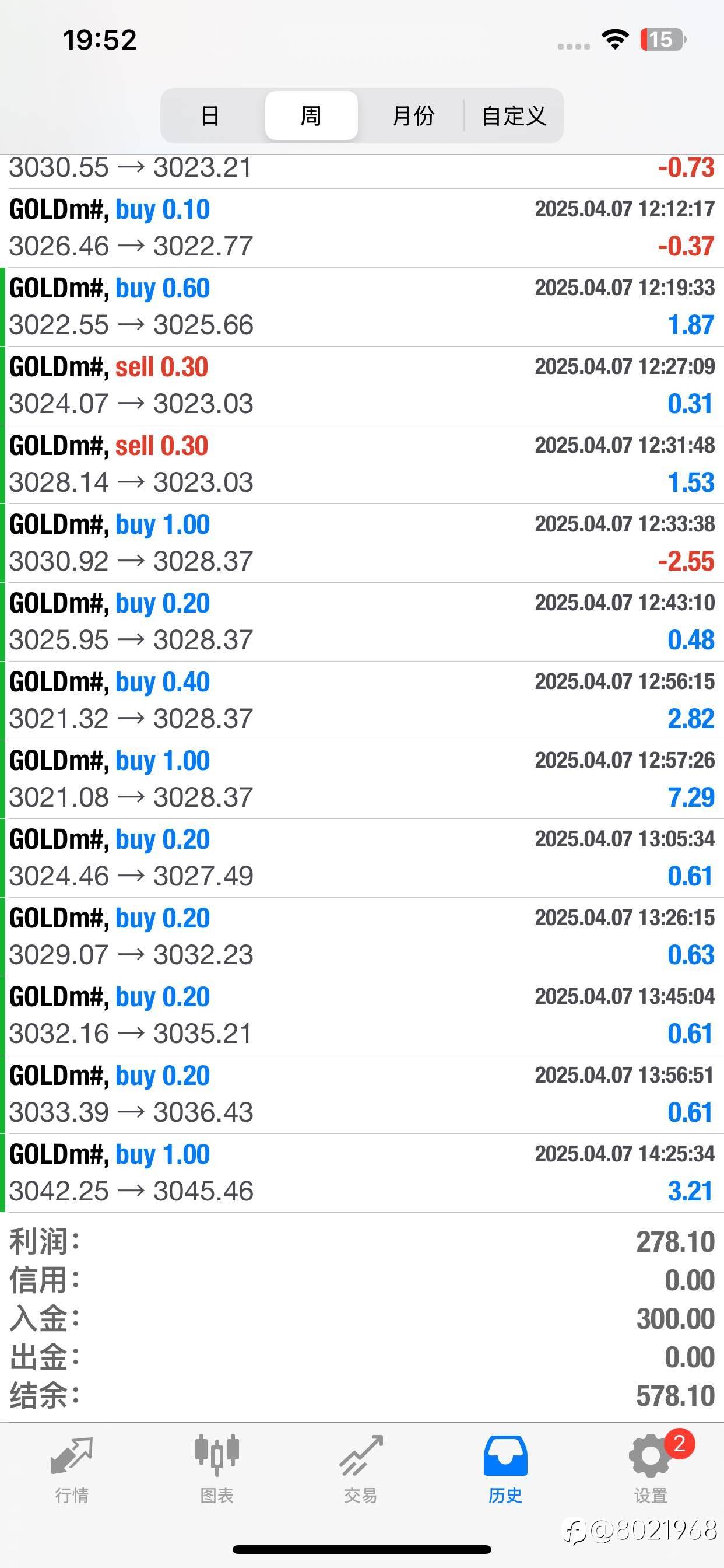Switch to the 月份 month period
Screen dimensions: 724x1568
point(413,116)
